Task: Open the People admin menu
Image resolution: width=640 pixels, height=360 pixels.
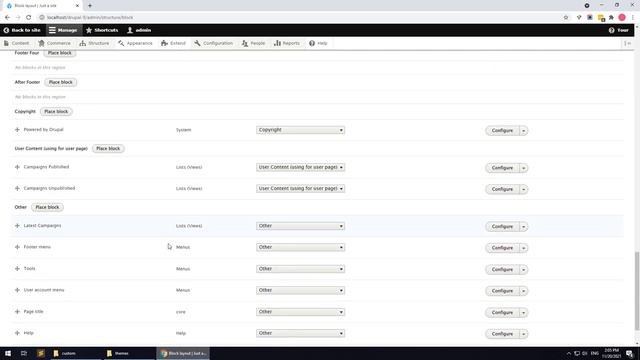Action: (253, 43)
